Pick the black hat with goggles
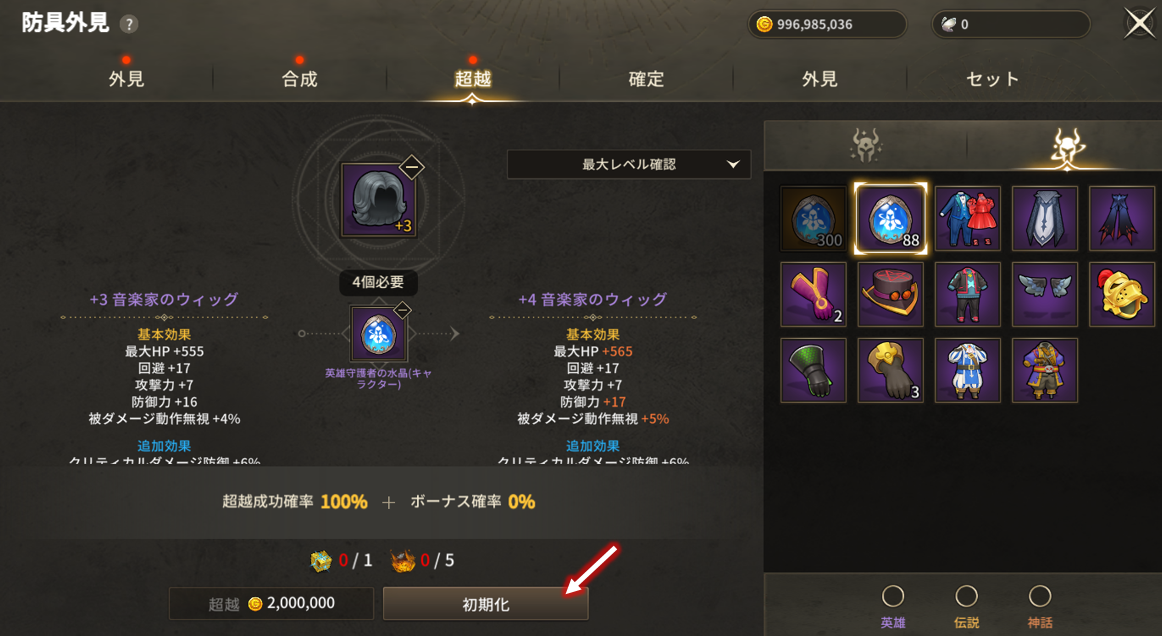 890,294
